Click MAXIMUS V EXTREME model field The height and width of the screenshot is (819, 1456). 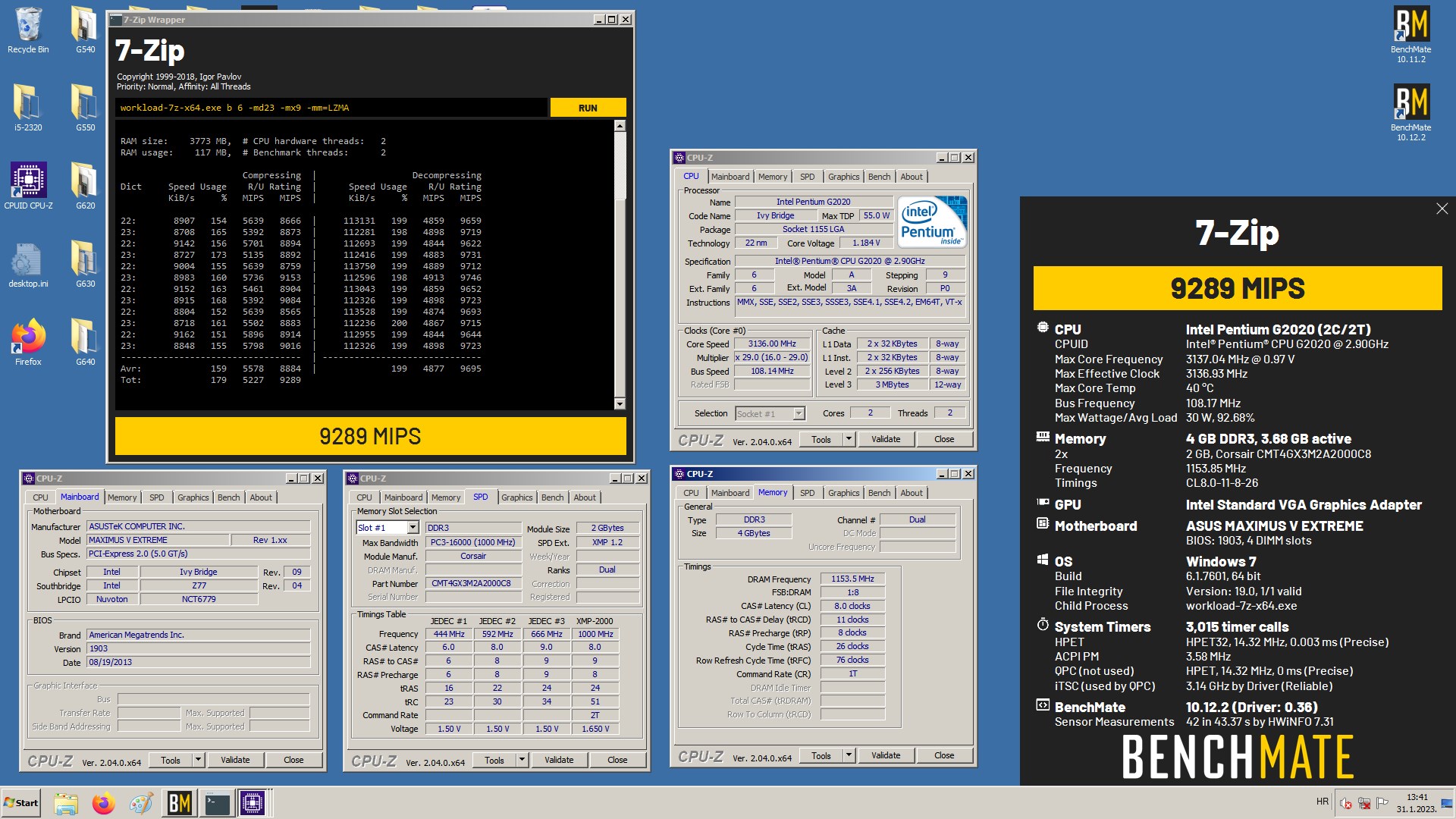pos(158,540)
